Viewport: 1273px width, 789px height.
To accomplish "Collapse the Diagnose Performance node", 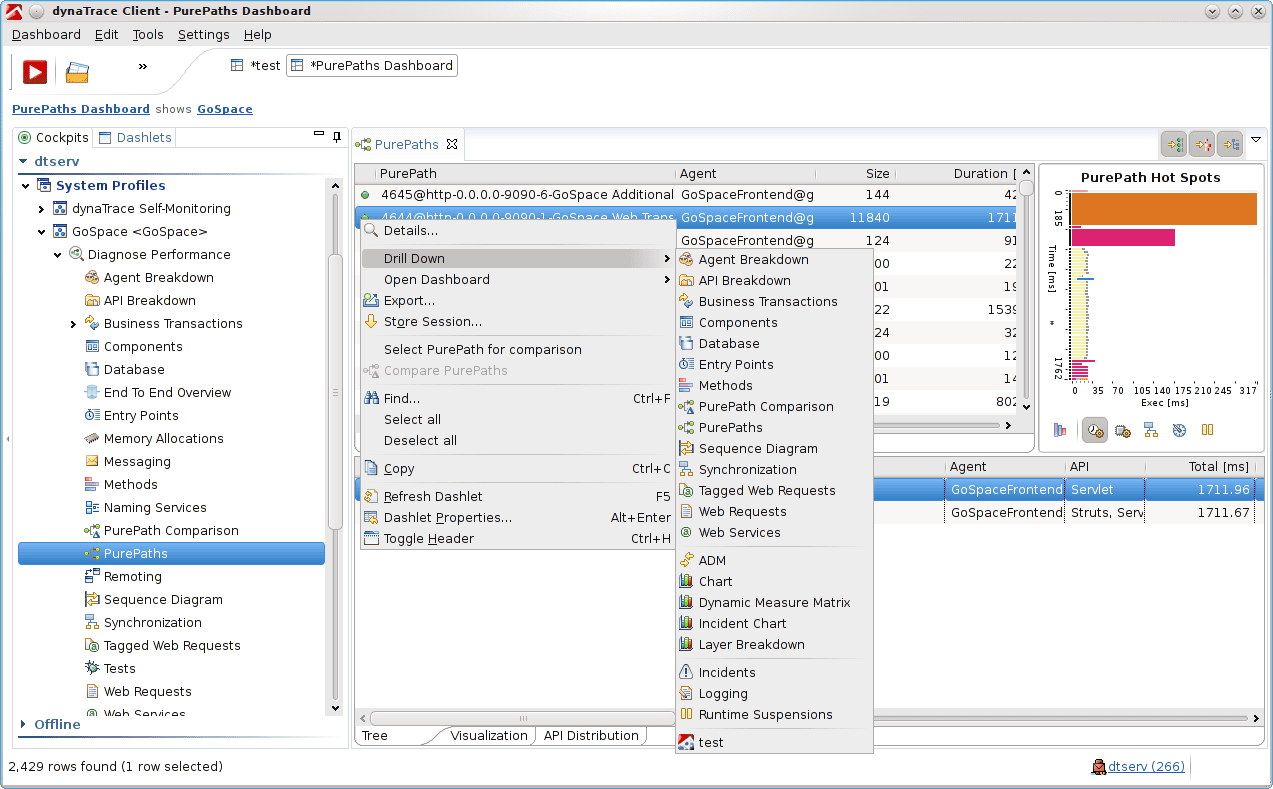I will [x=57, y=254].
